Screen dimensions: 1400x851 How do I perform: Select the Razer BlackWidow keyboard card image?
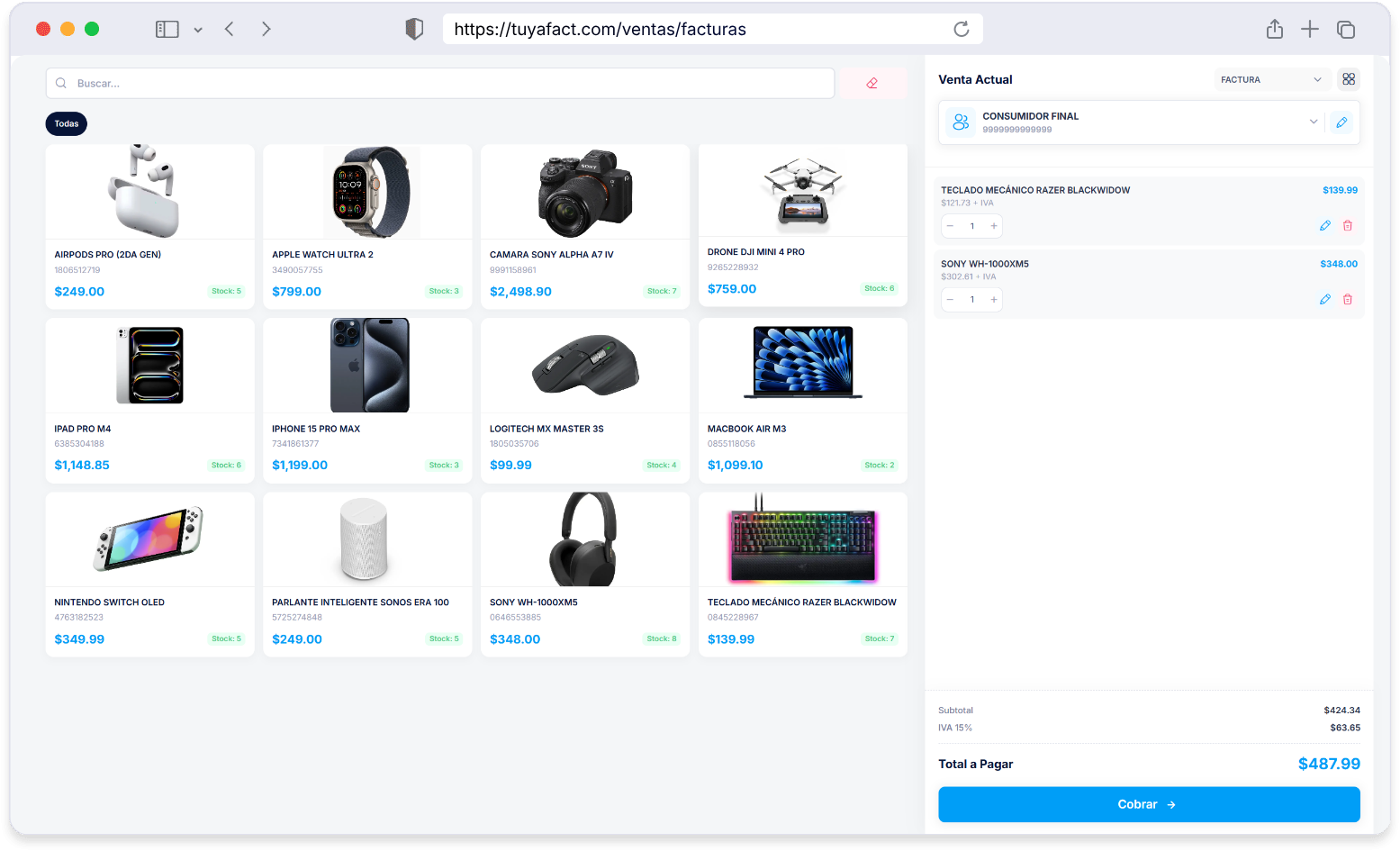tap(803, 540)
